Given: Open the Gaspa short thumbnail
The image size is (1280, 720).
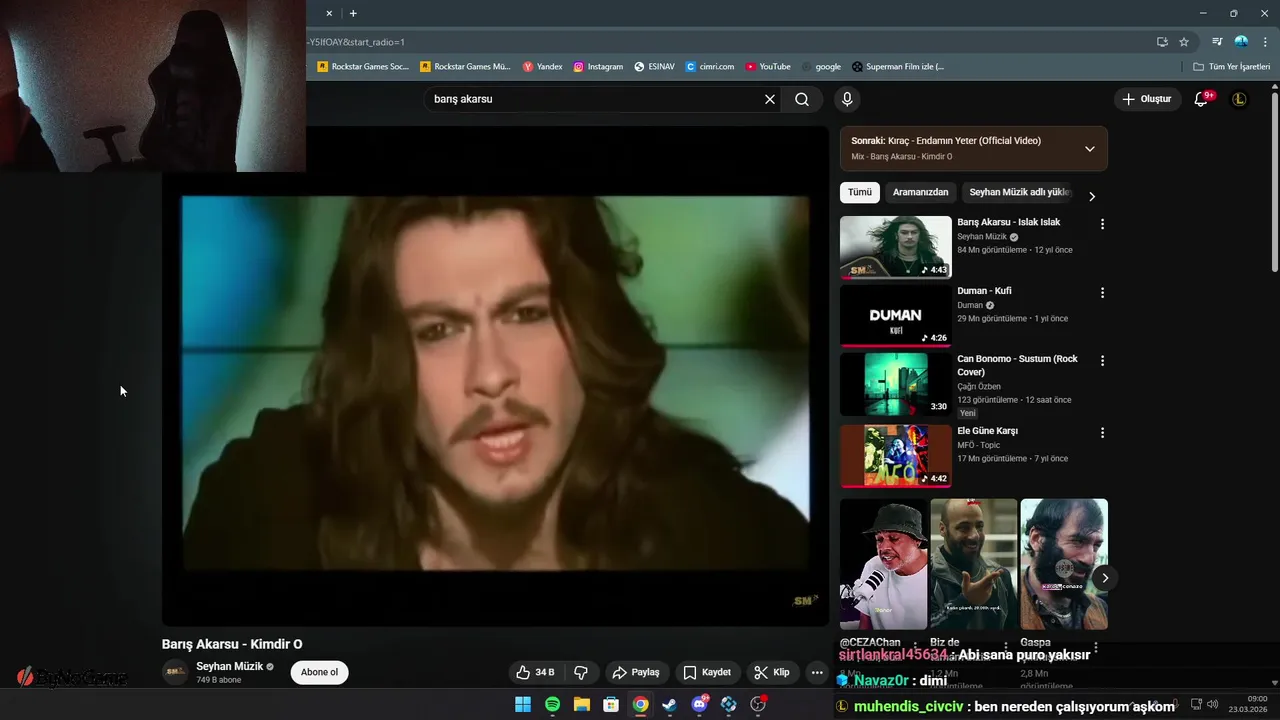Looking at the screenshot, I should pos(1064,564).
